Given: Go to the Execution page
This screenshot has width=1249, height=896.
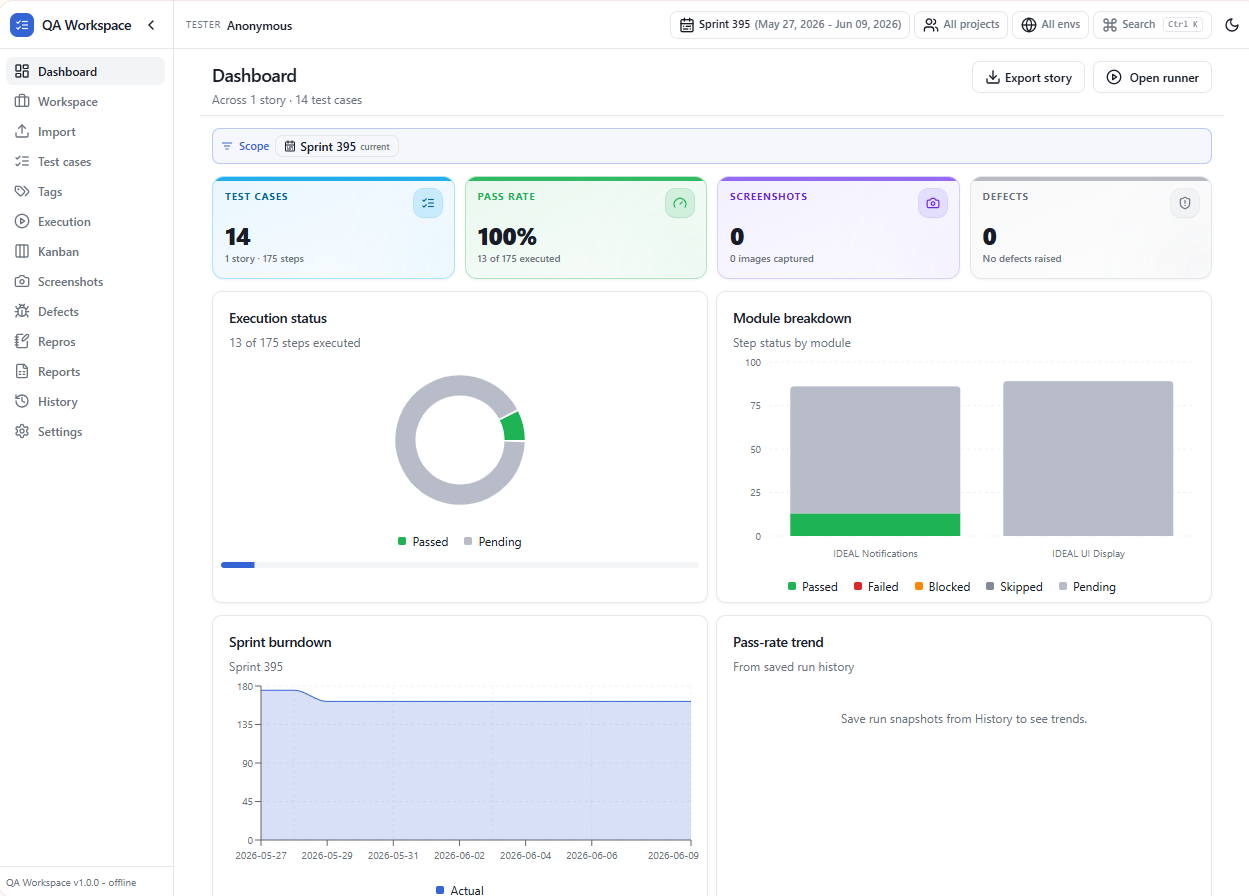Looking at the screenshot, I should (85, 221).
